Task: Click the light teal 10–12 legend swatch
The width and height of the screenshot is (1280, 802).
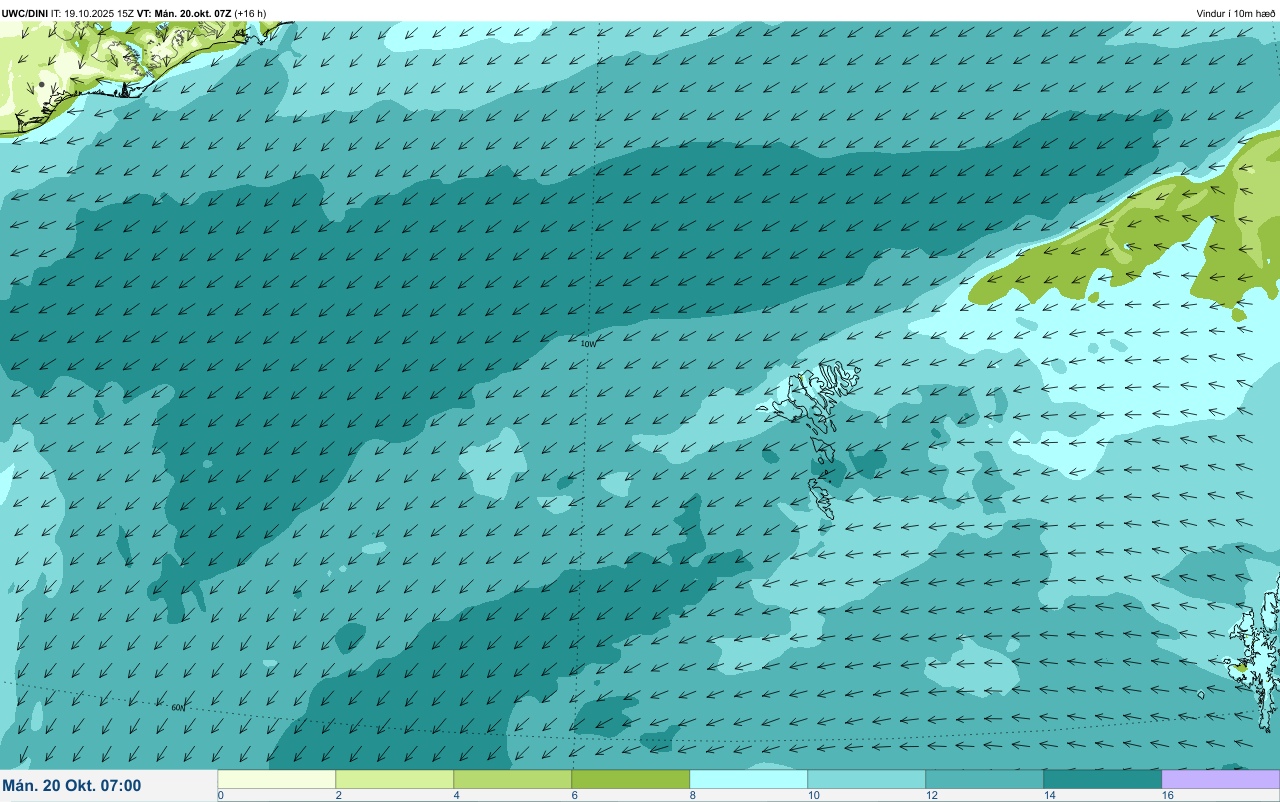Action: click(867, 779)
